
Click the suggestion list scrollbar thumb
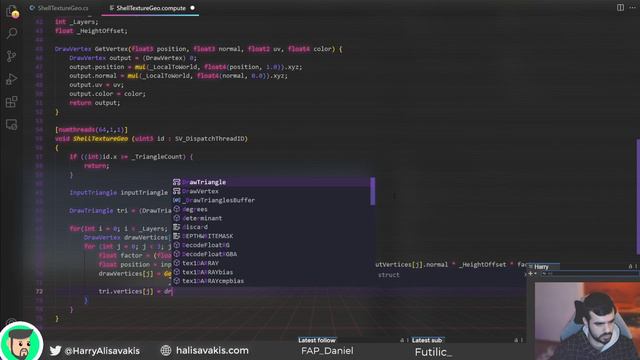[372, 191]
